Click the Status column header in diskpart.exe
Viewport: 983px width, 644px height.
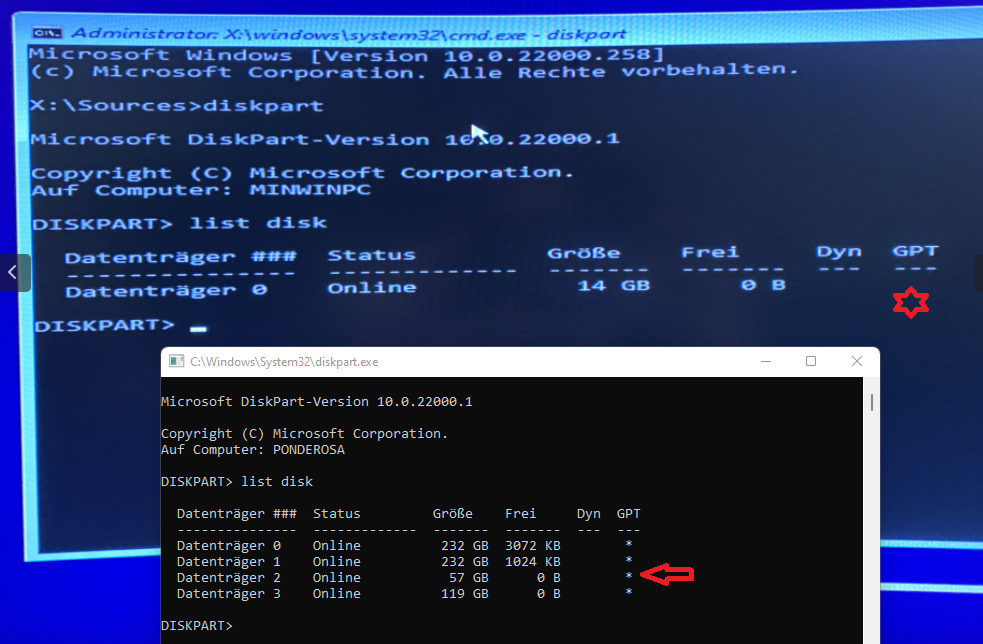point(337,514)
